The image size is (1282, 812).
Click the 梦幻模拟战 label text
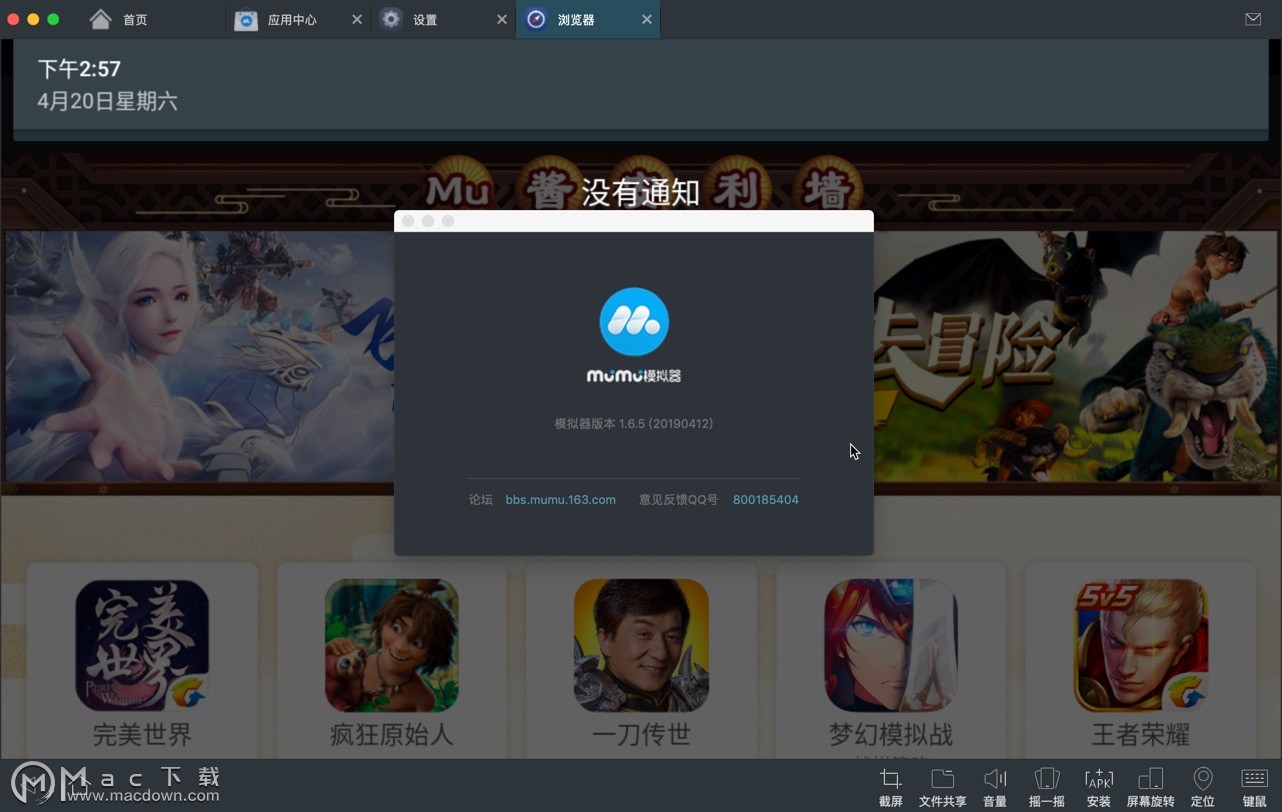tap(891, 735)
